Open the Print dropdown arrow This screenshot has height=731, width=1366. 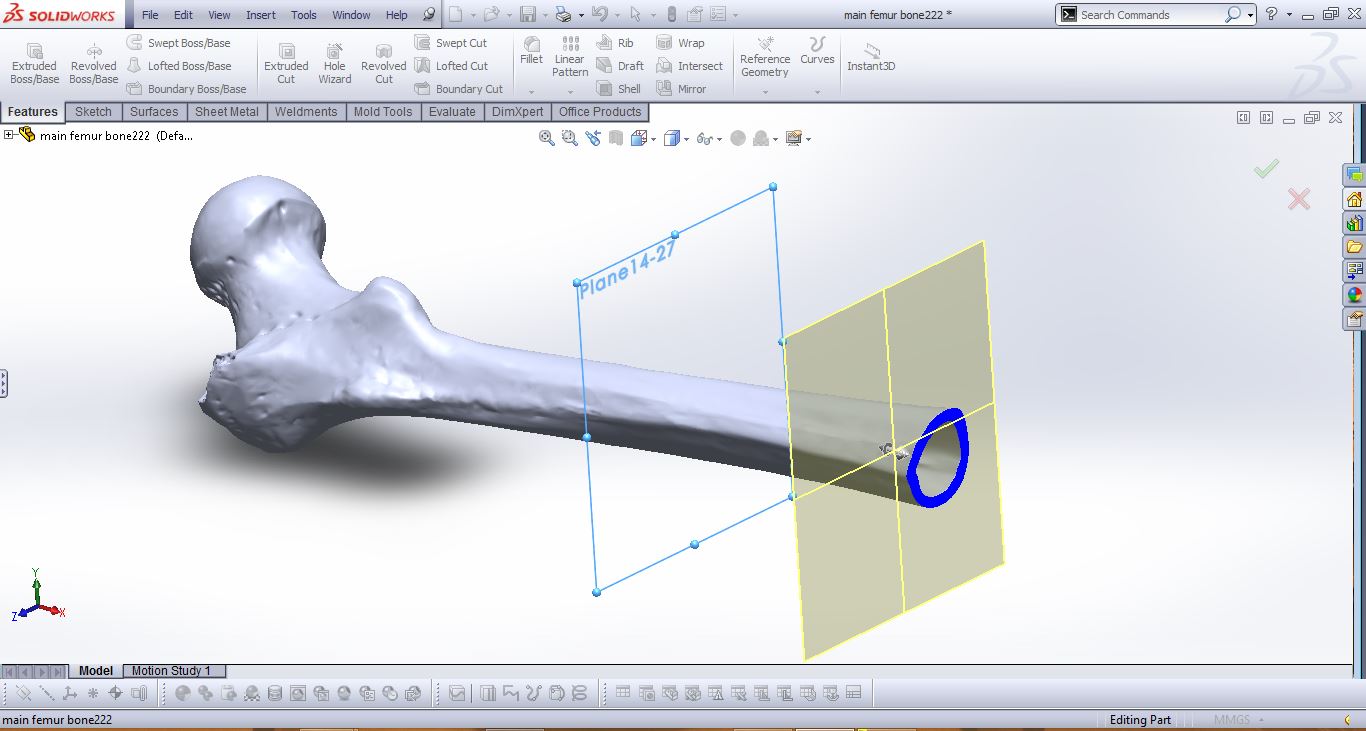point(581,15)
